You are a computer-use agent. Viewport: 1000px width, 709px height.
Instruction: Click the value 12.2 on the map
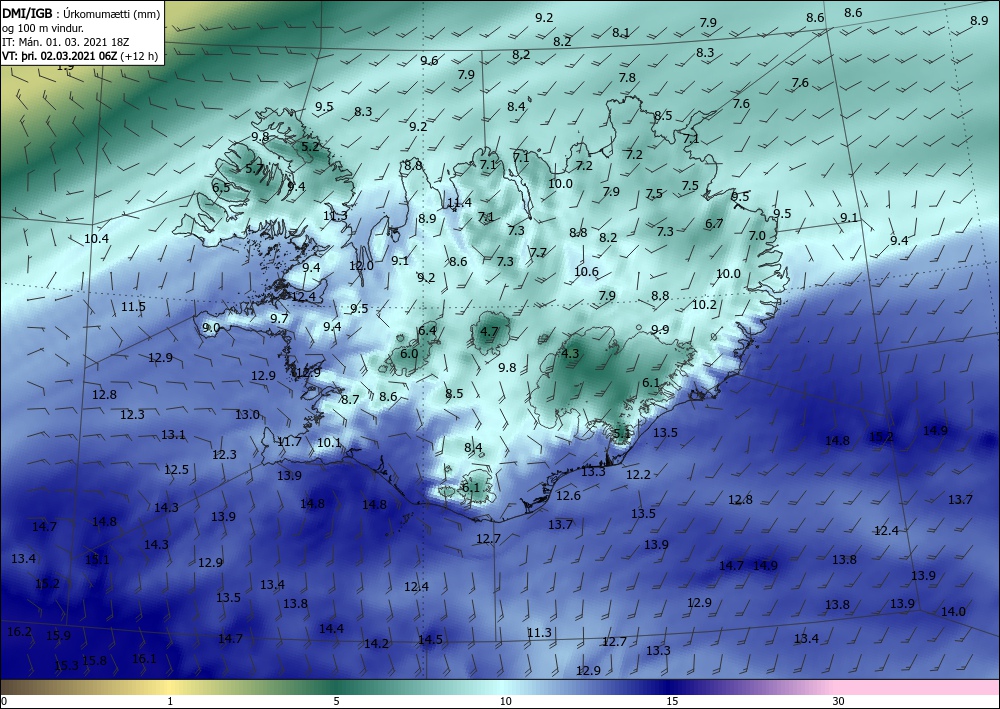[638, 474]
